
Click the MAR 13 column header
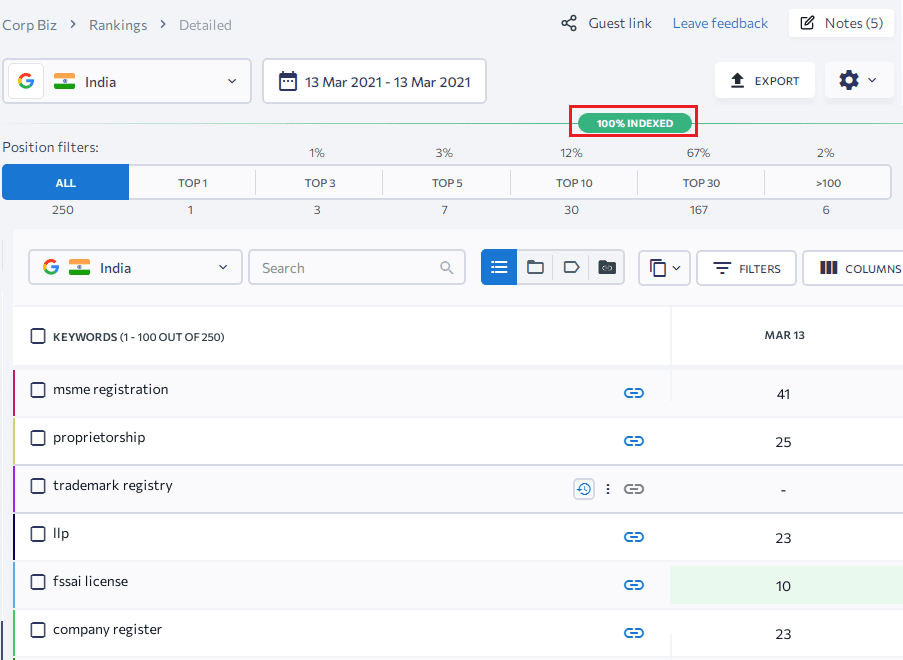(784, 335)
